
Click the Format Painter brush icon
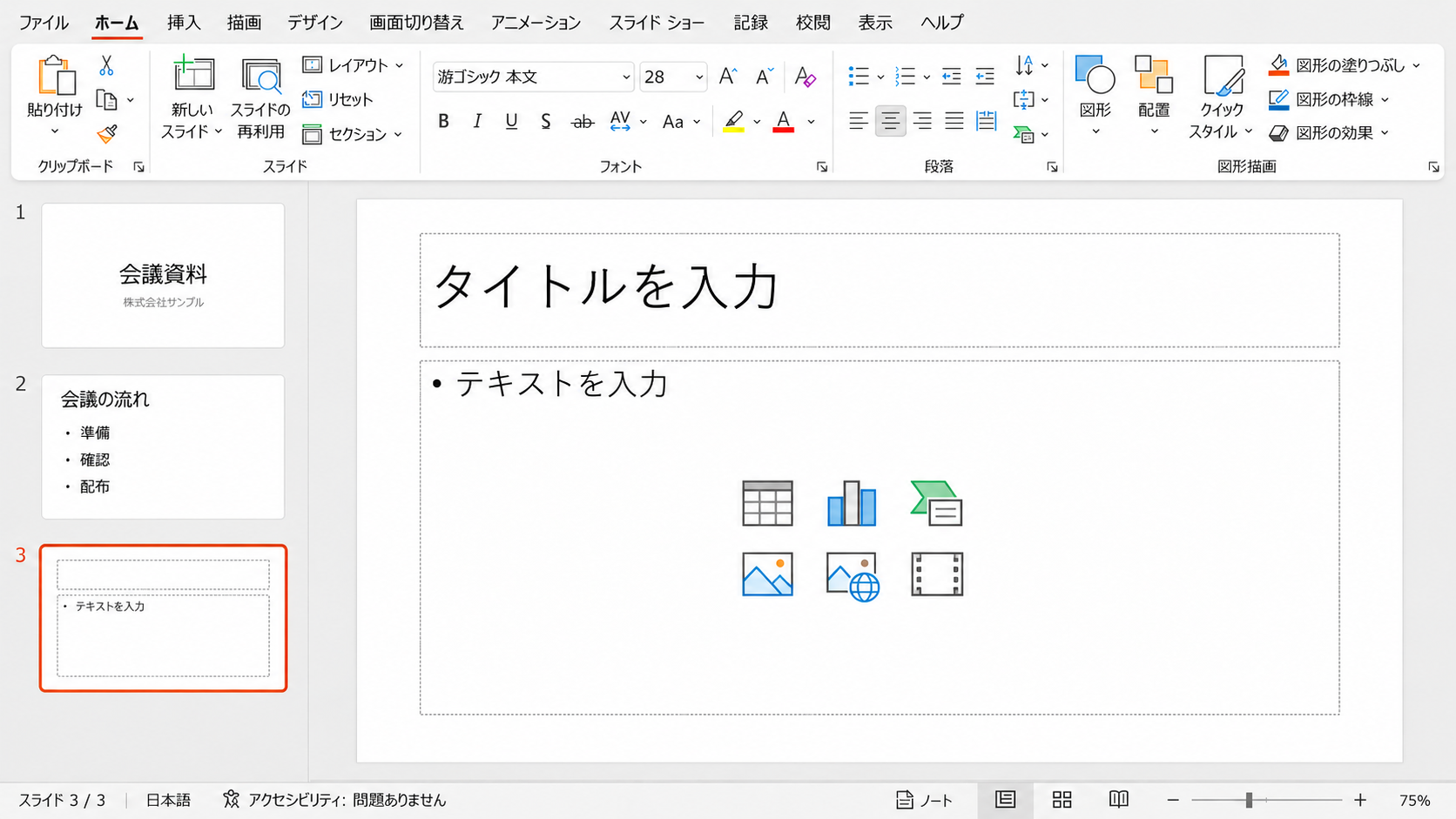pos(107,133)
